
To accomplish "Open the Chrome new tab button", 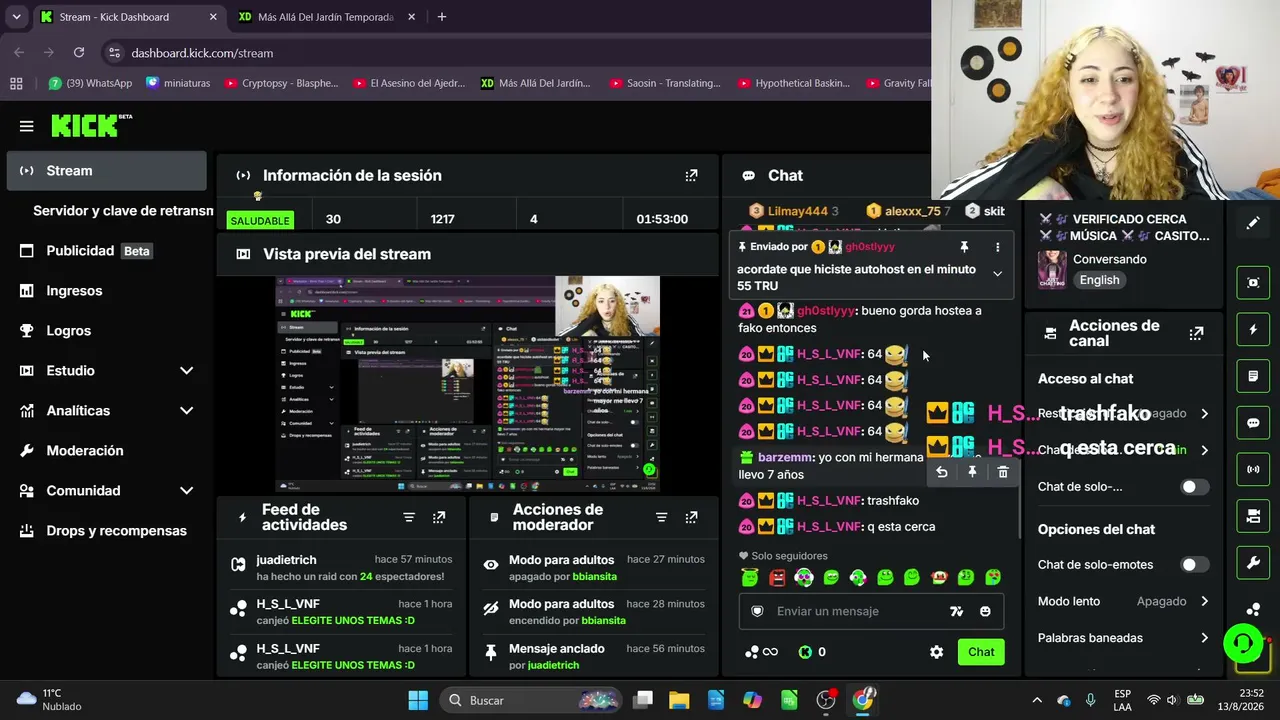I will coord(441,17).
